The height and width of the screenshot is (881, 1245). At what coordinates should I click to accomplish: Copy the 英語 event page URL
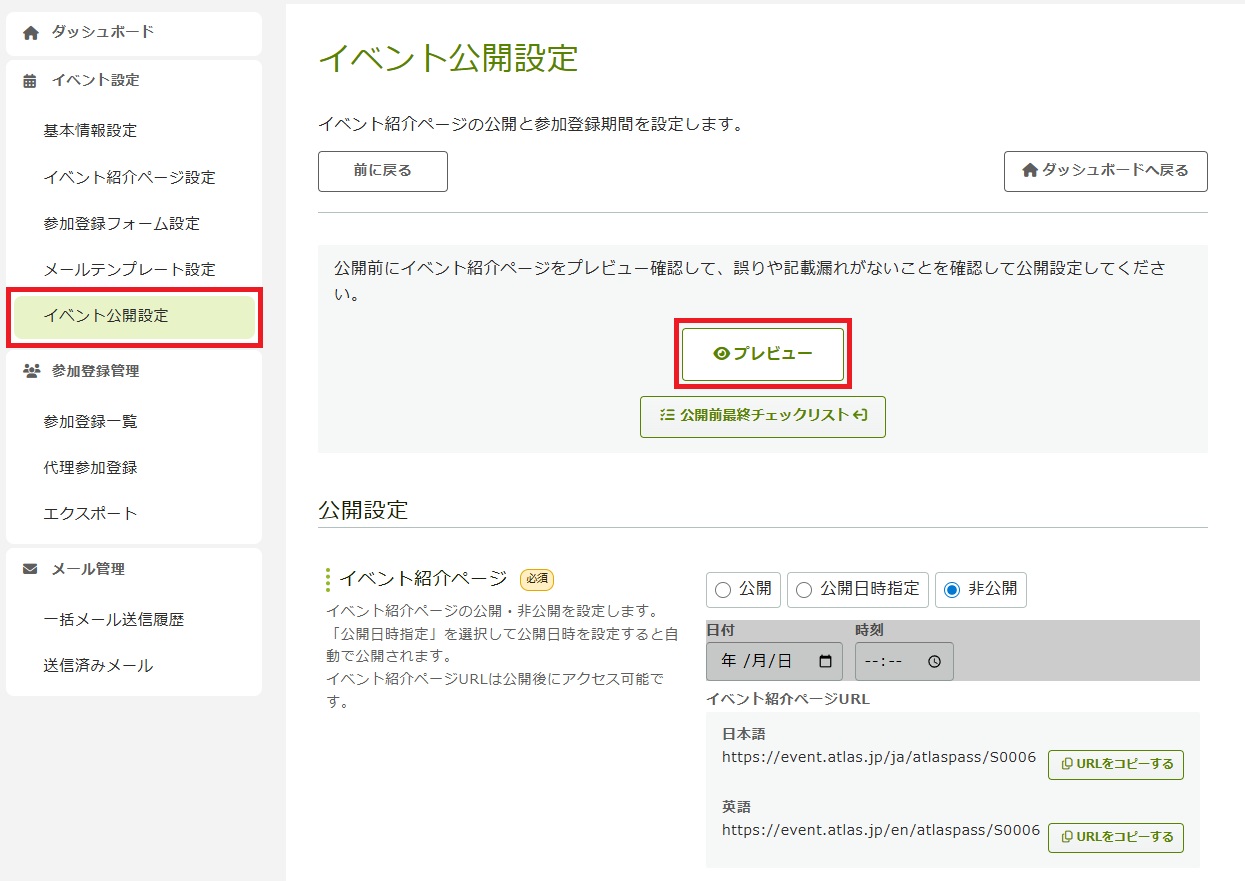tap(1115, 837)
